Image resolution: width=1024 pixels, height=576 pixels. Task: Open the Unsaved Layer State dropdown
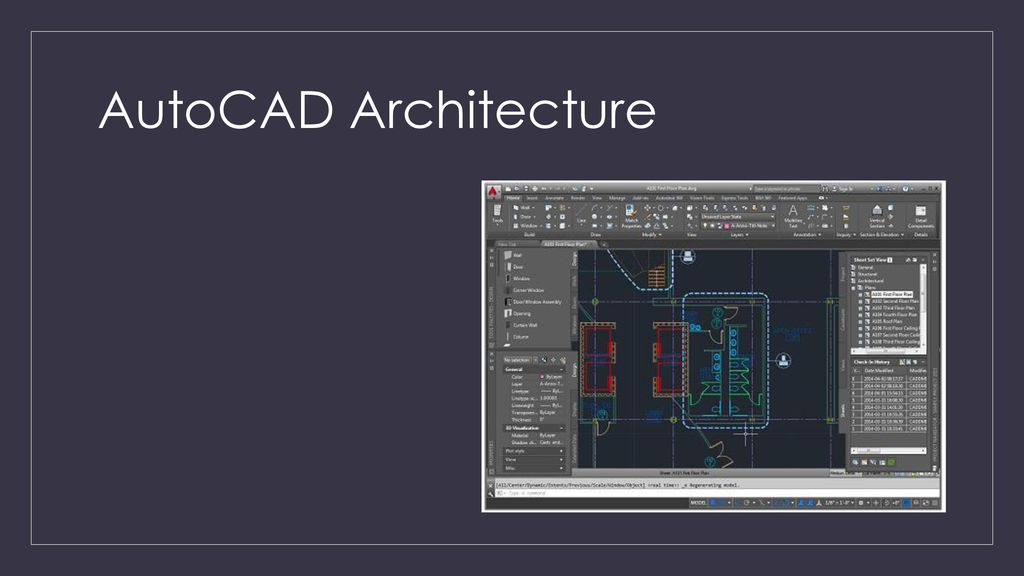tap(738, 217)
